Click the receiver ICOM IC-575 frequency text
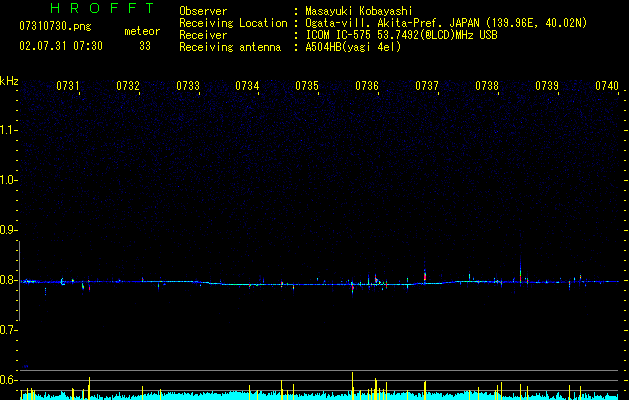 click(402, 35)
